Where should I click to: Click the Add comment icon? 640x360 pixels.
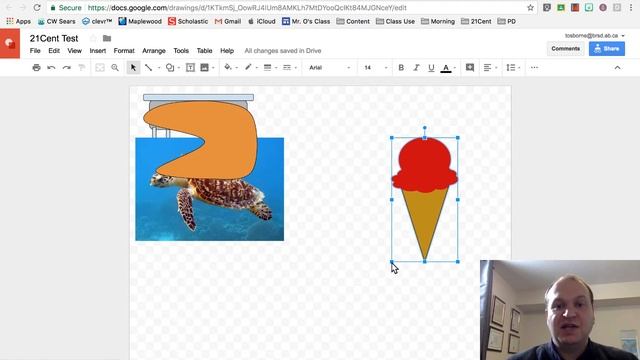click(x=470, y=67)
